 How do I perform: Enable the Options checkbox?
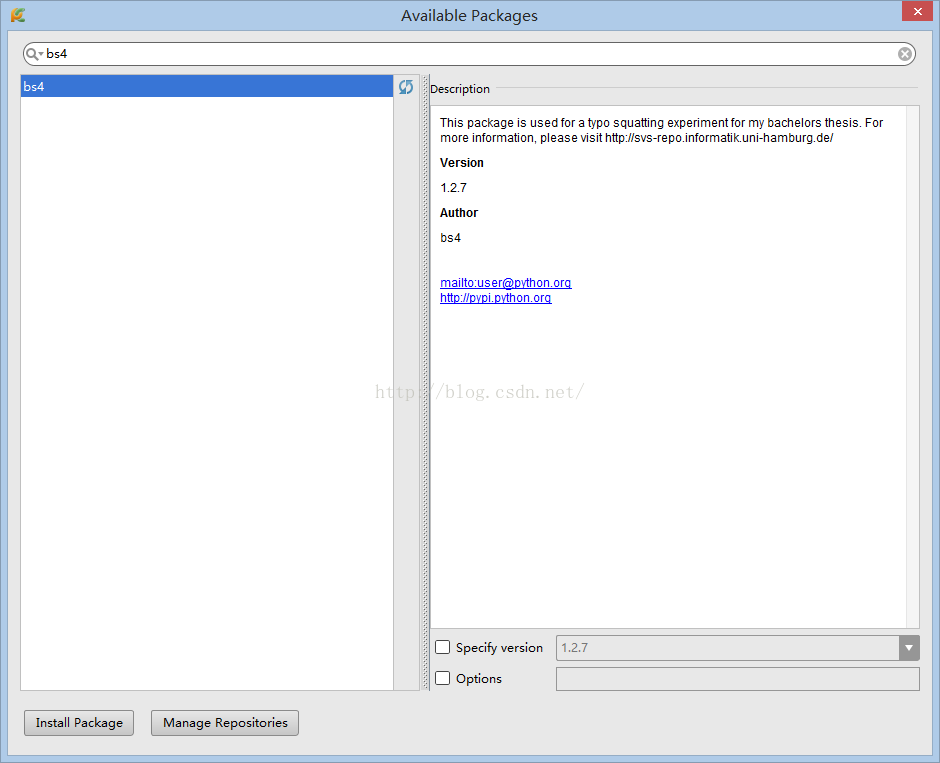pos(442,678)
